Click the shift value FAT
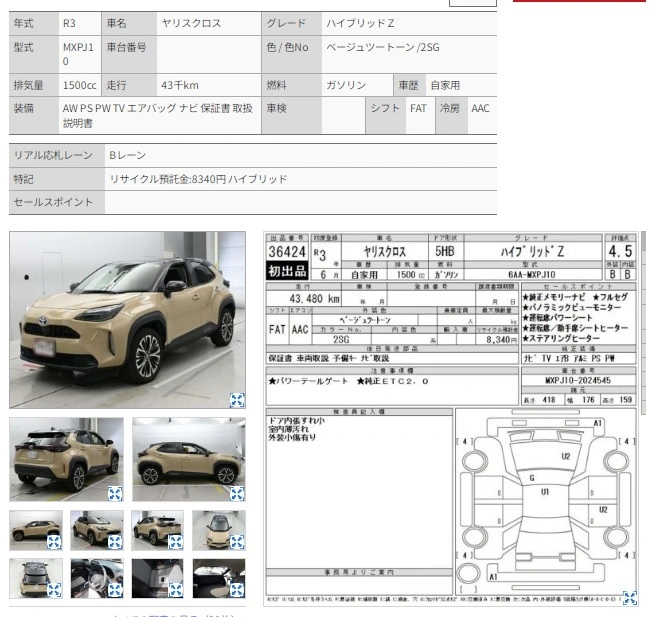655x617 pixels. pos(418,108)
